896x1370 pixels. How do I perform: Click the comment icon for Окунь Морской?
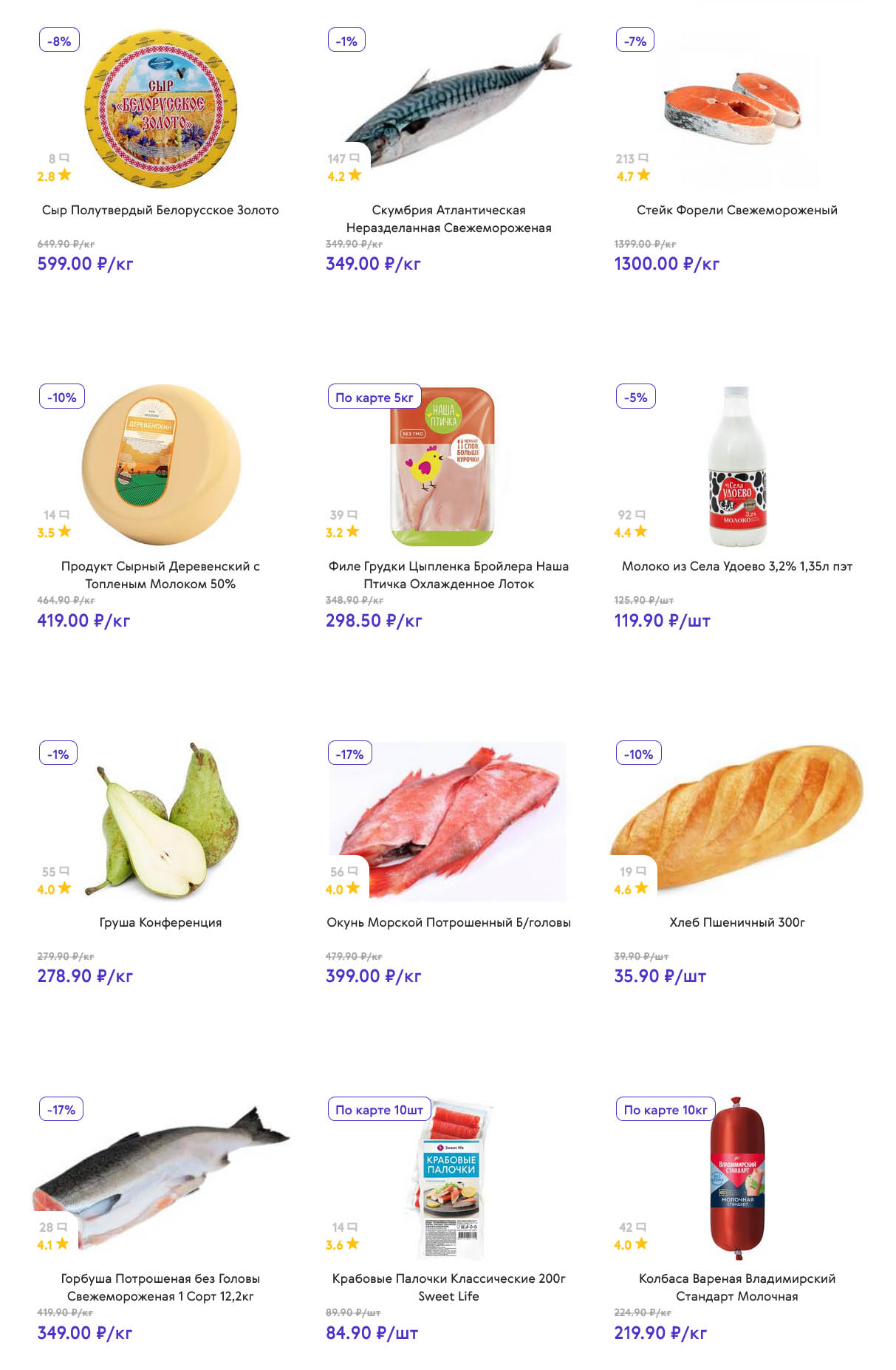353,871
